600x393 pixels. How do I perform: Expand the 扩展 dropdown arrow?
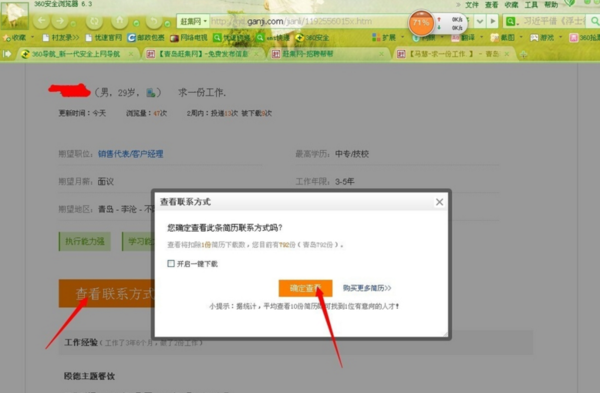402,38
